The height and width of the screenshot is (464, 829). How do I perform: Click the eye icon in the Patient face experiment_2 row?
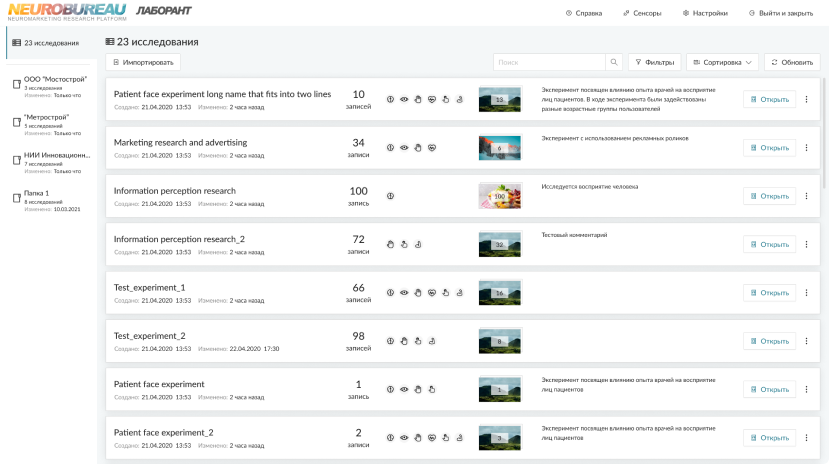404,438
